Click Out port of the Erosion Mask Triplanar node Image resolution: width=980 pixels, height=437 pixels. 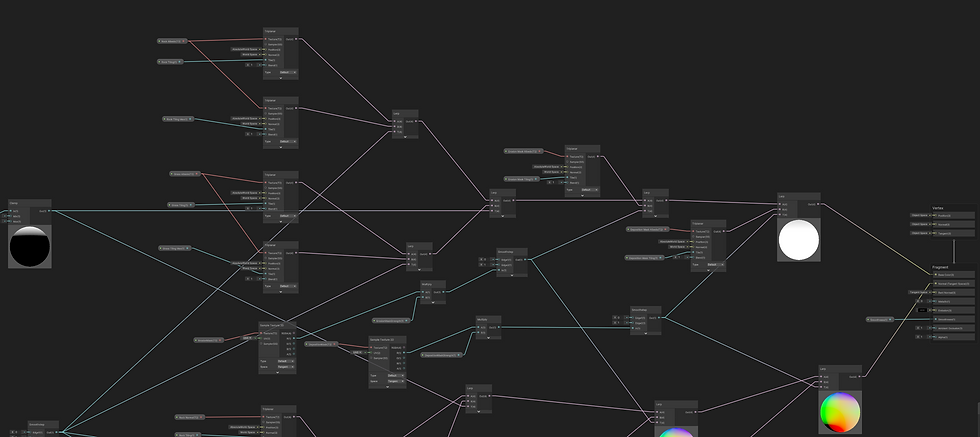(598, 156)
